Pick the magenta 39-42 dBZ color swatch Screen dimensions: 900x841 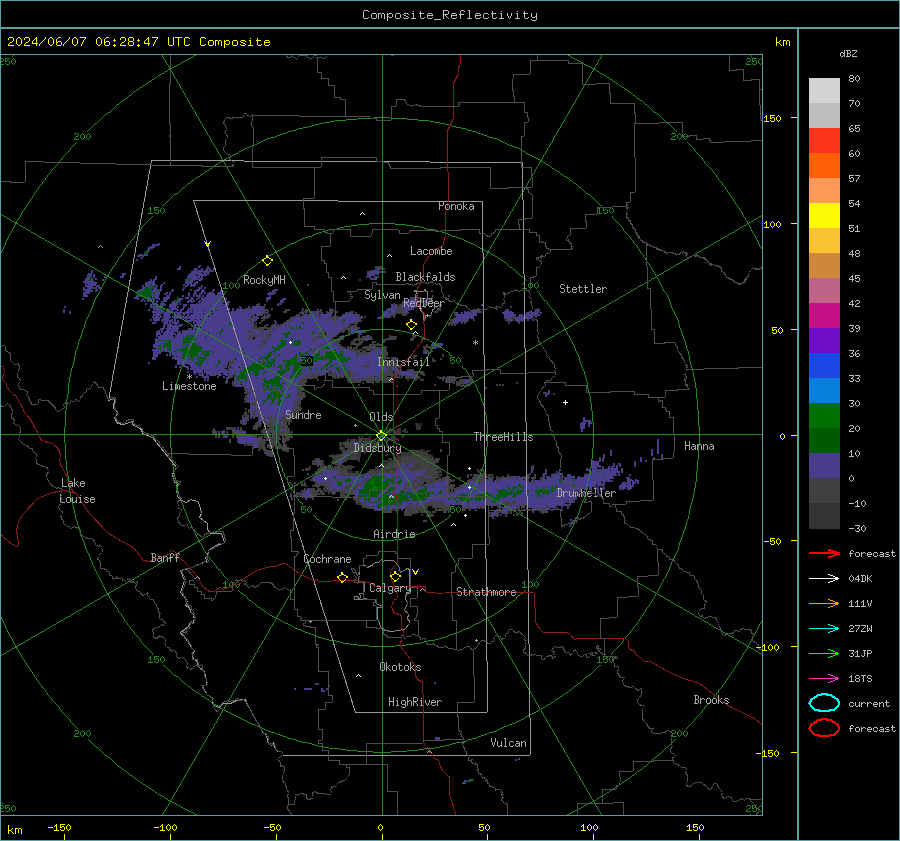824,316
